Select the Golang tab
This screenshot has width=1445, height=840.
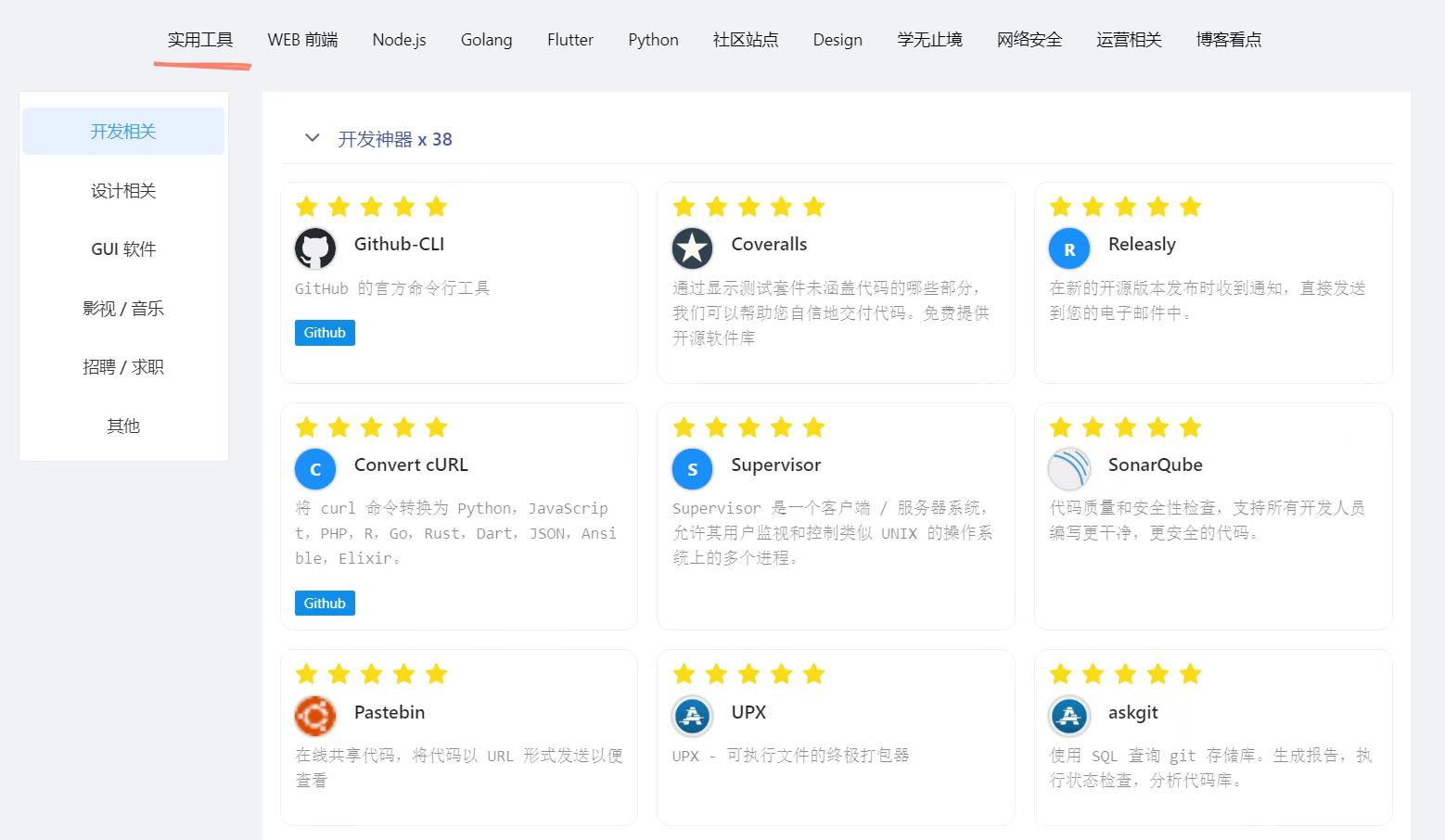pyautogui.click(x=486, y=40)
